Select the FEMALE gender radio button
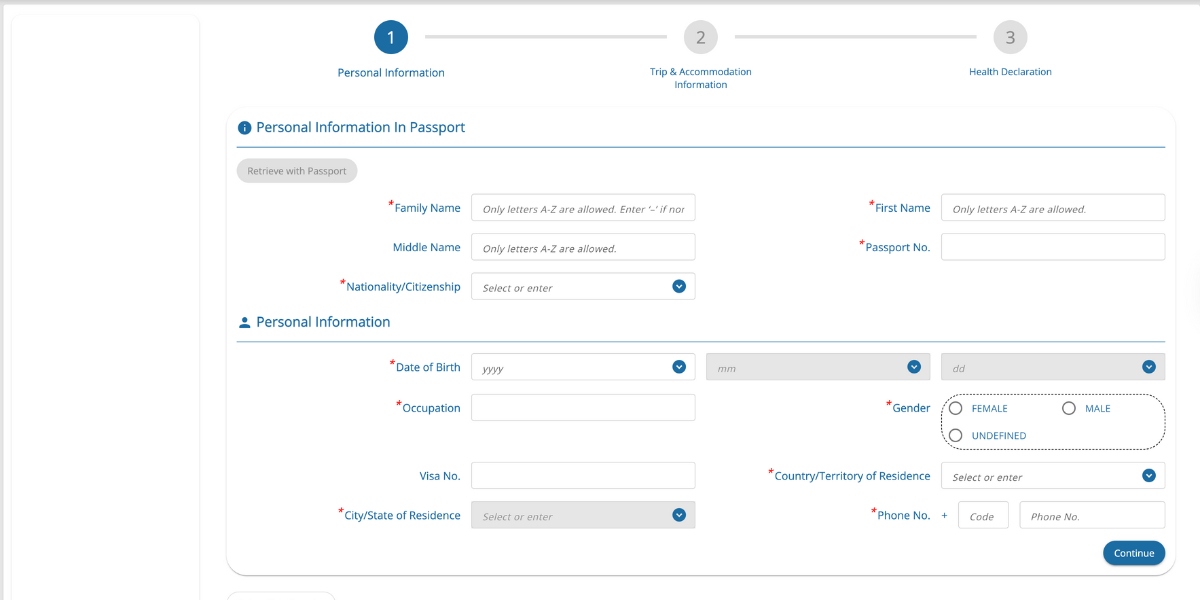Screen dimensions: 1200x600 (956, 408)
